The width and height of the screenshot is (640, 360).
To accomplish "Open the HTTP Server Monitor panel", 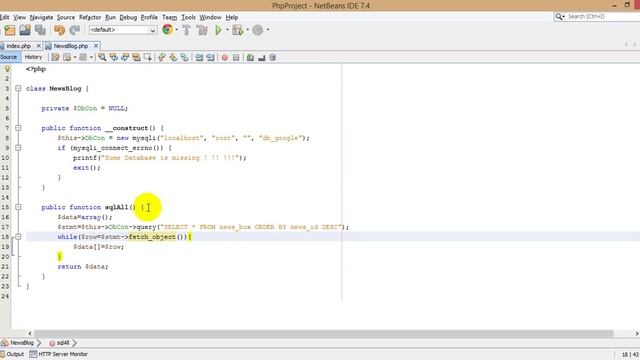I will coord(59,354).
